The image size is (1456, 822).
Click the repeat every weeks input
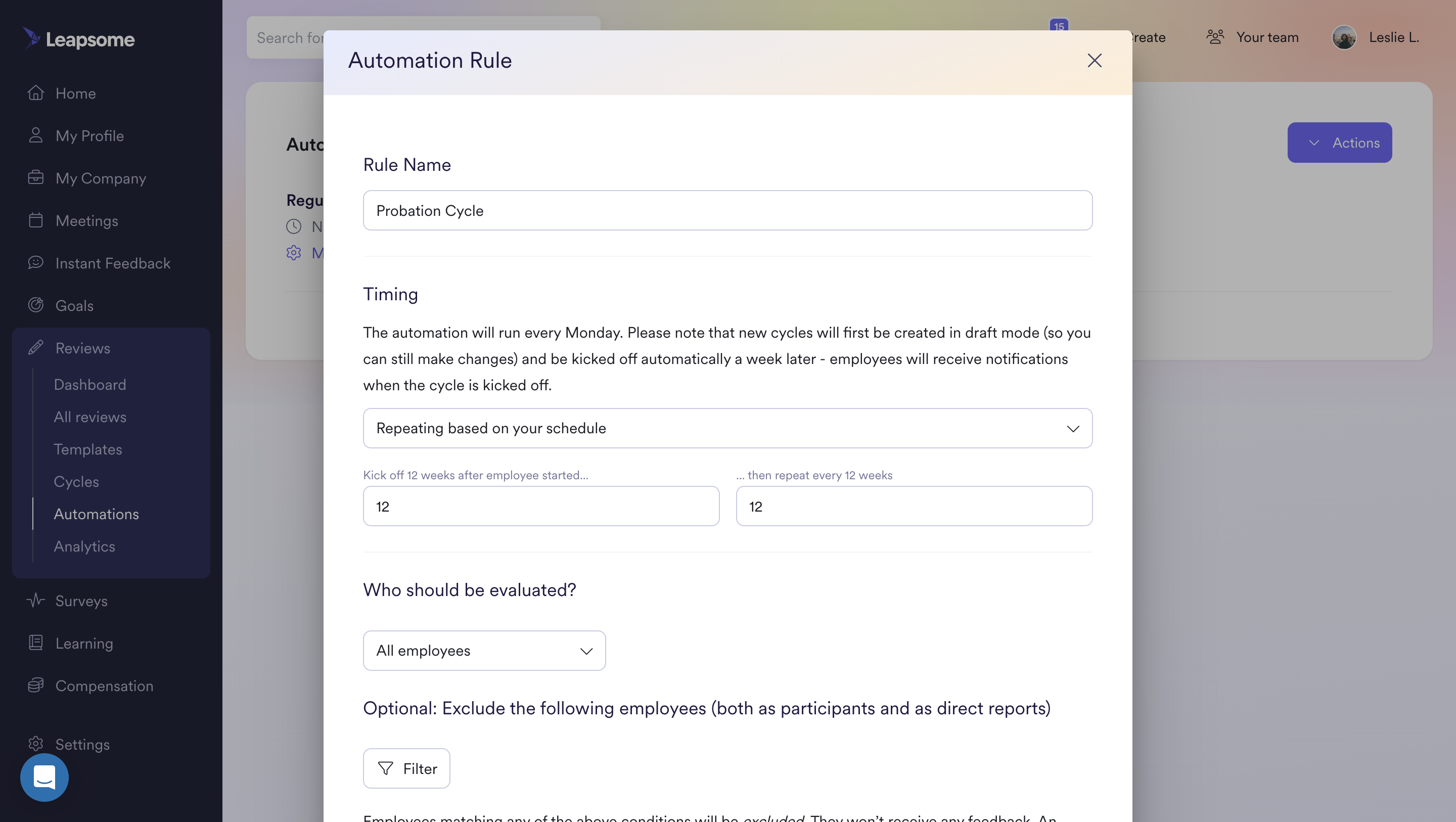(x=914, y=506)
